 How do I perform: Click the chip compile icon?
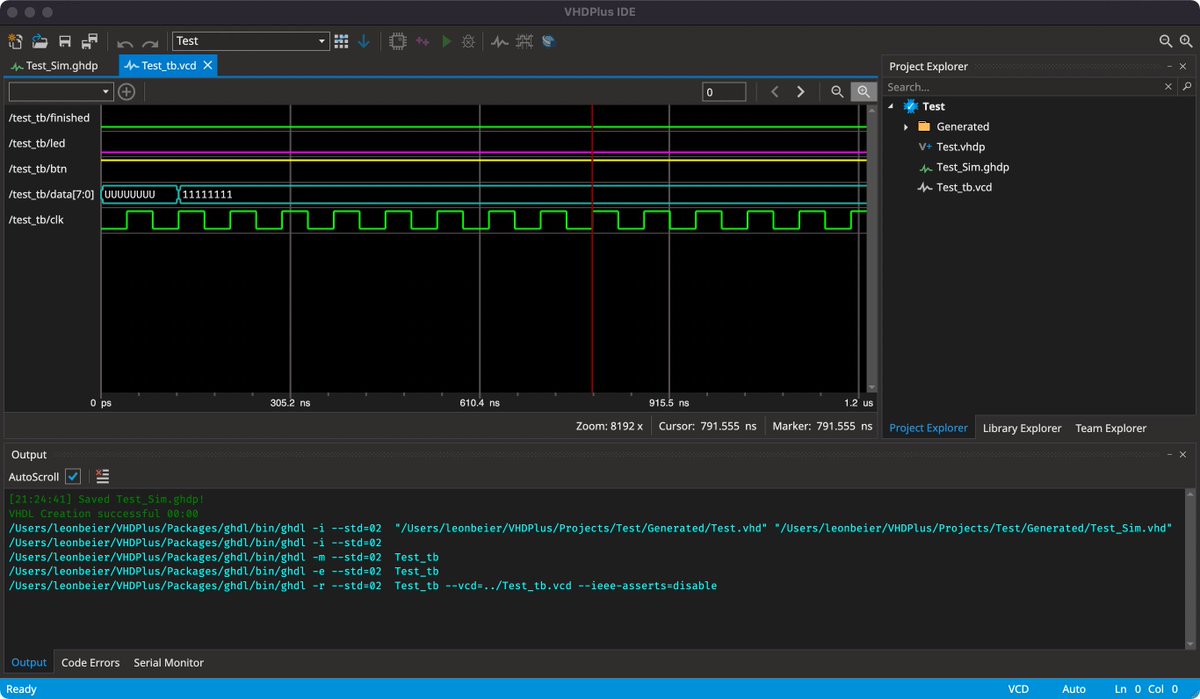pyautogui.click(x=398, y=41)
